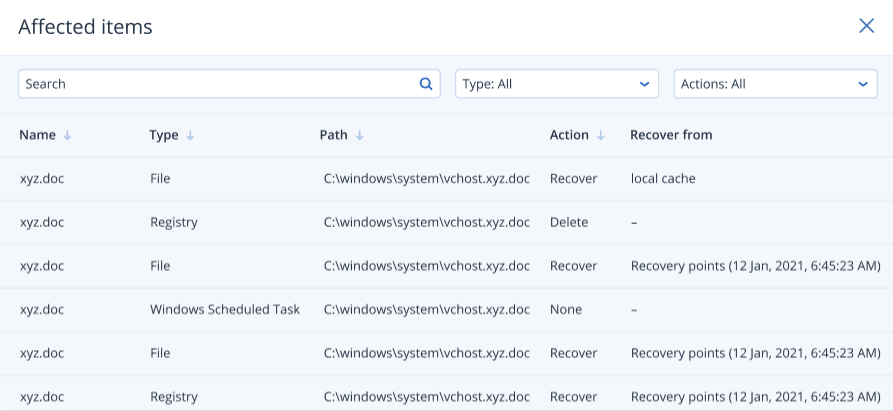Click the Action column header label
The height and width of the screenshot is (411, 893).
click(569, 135)
